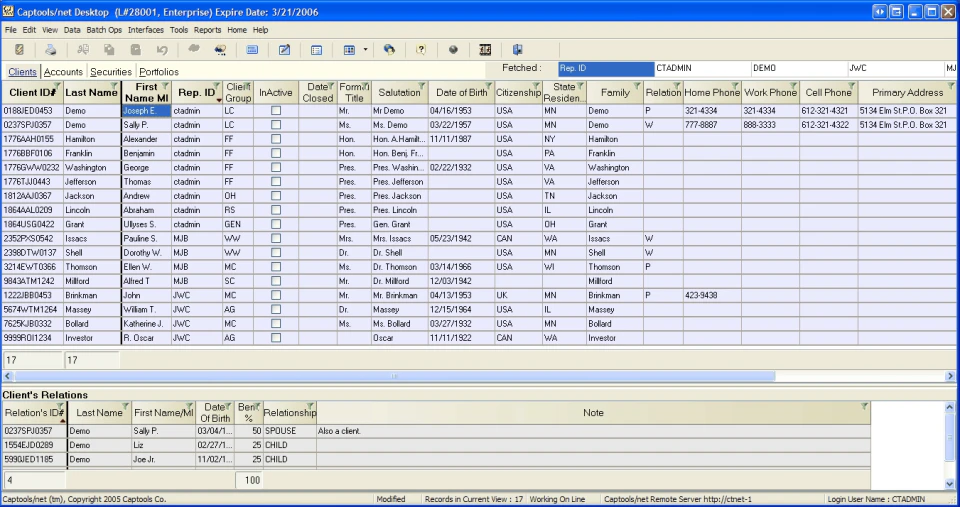Click the exit door toolbar icon
The width and height of the screenshot is (960, 507).
517,50
